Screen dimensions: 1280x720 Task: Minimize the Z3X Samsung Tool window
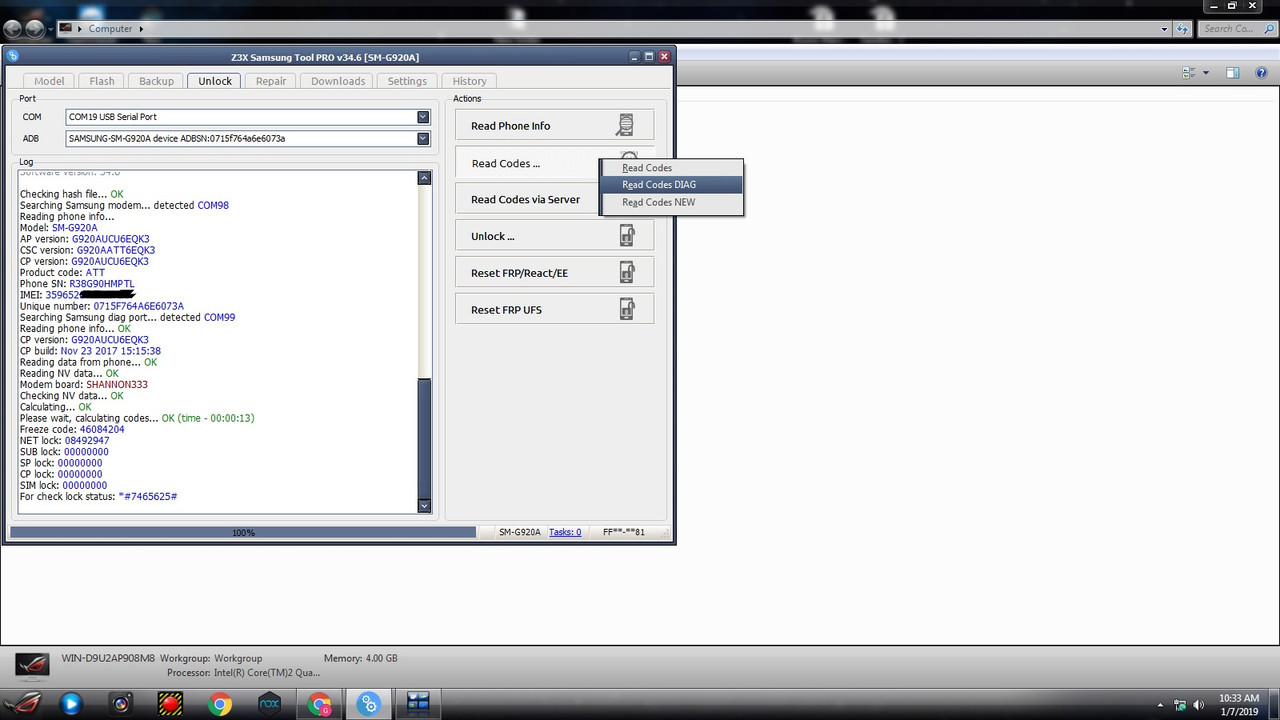coord(634,56)
